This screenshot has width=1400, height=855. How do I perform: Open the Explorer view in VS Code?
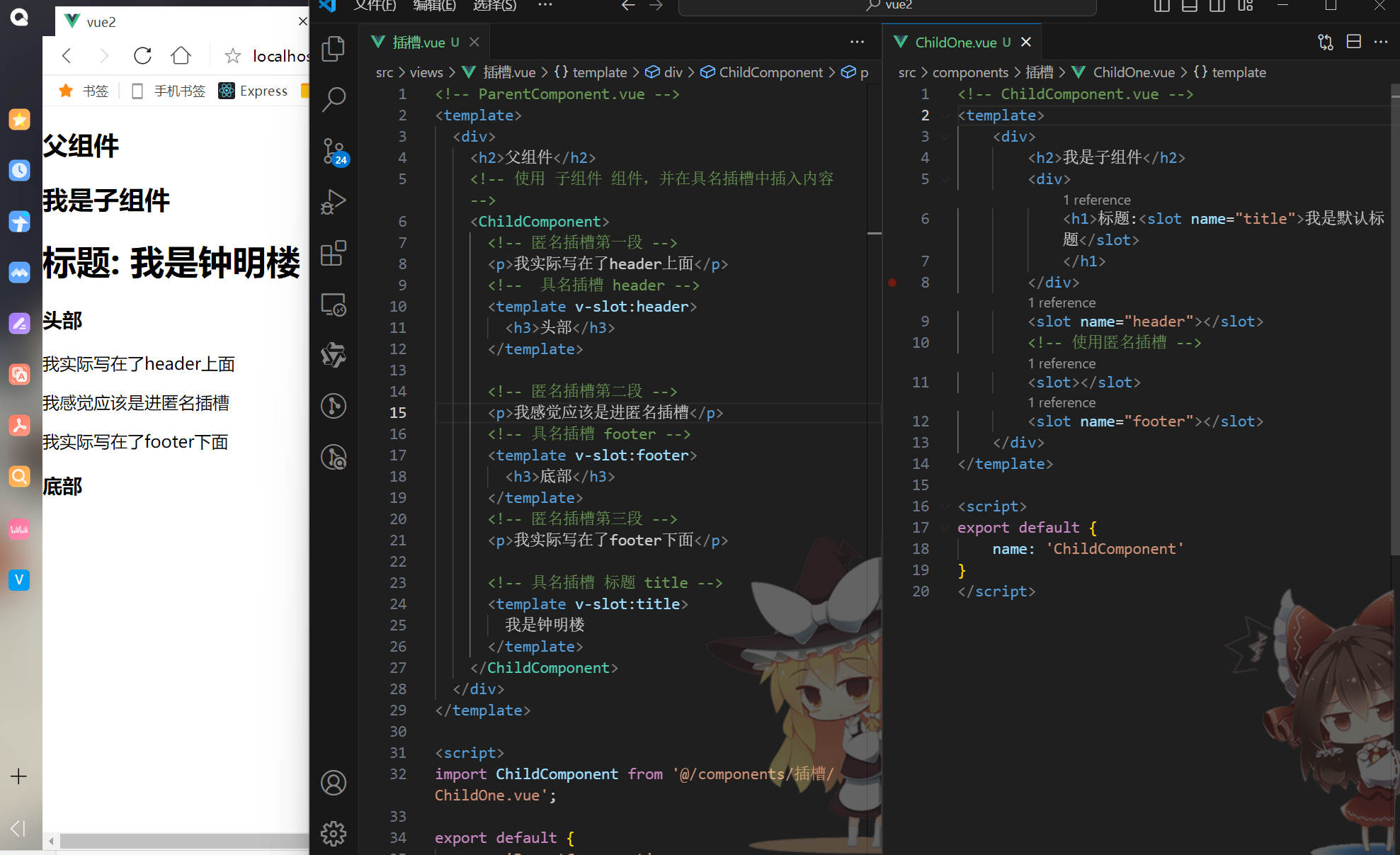point(334,49)
